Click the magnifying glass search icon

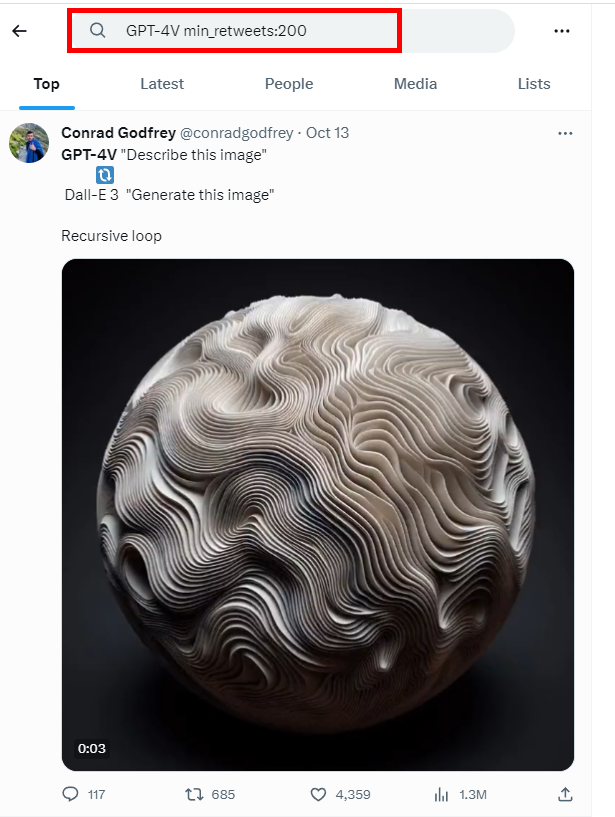click(x=98, y=31)
